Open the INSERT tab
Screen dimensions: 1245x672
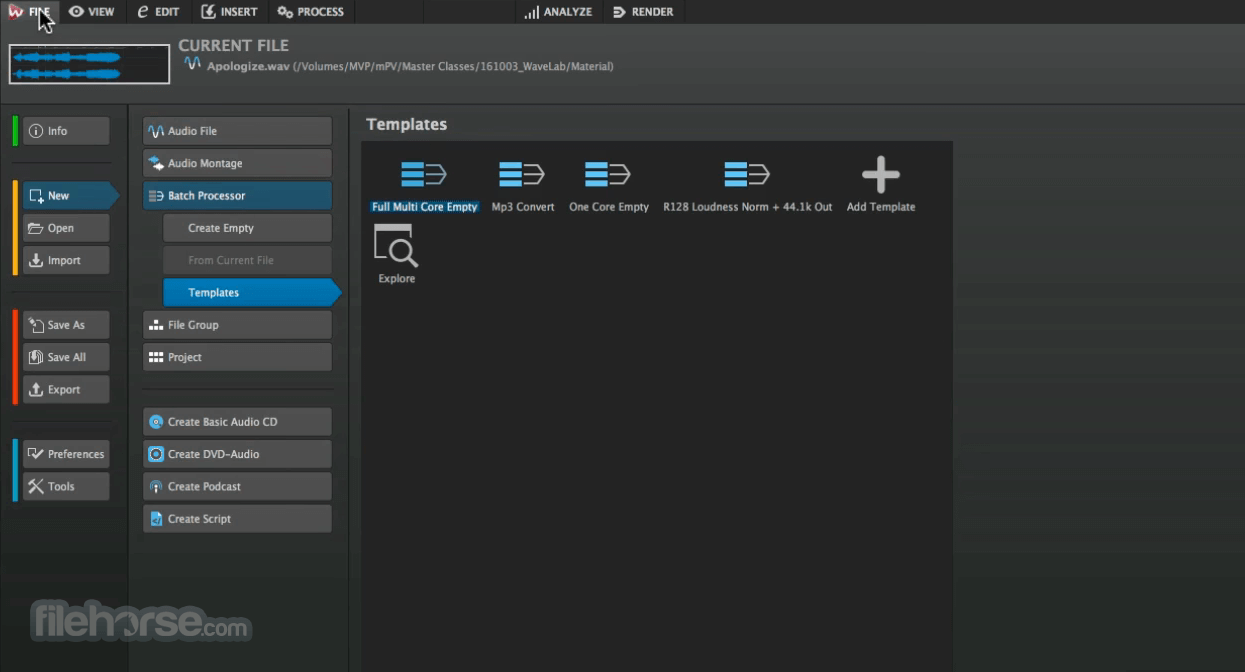pos(229,12)
